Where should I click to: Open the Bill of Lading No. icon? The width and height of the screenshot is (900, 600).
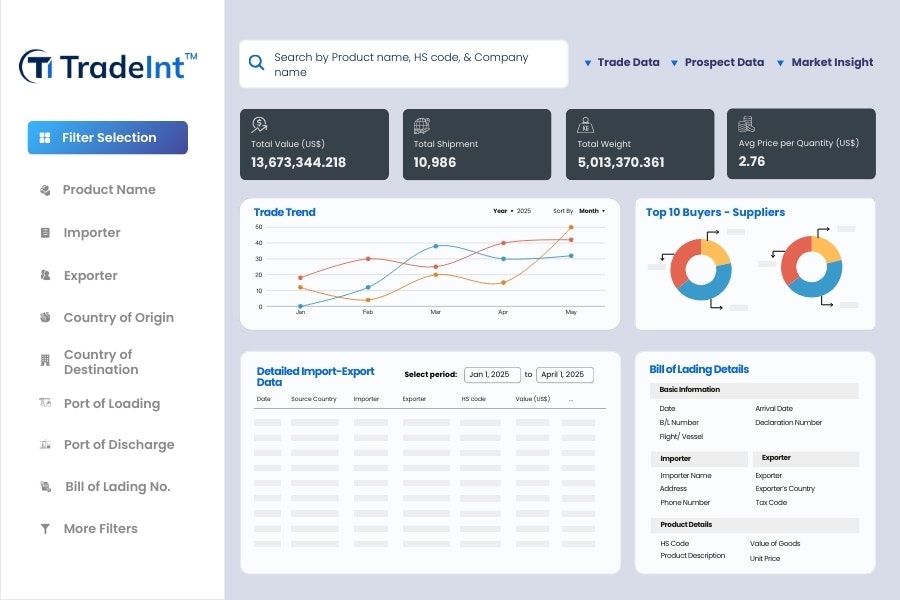[45, 486]
